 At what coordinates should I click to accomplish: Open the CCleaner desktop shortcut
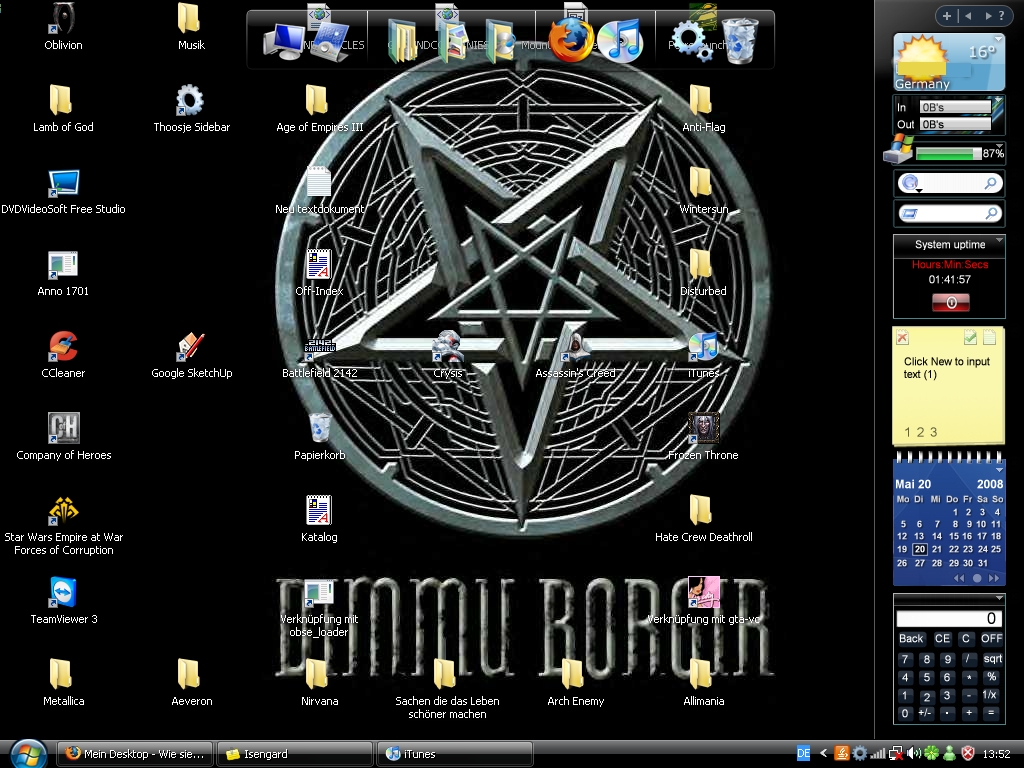tap(63, 347)
